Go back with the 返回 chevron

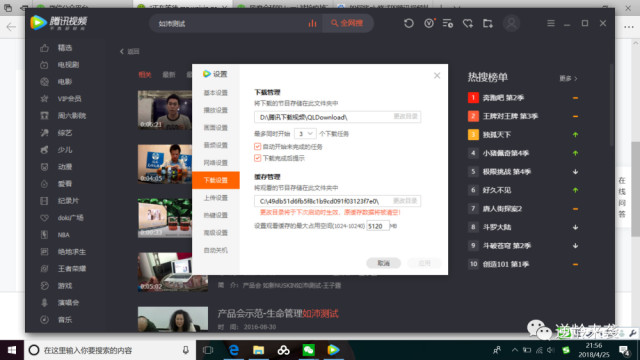click(x=129, y=51)
